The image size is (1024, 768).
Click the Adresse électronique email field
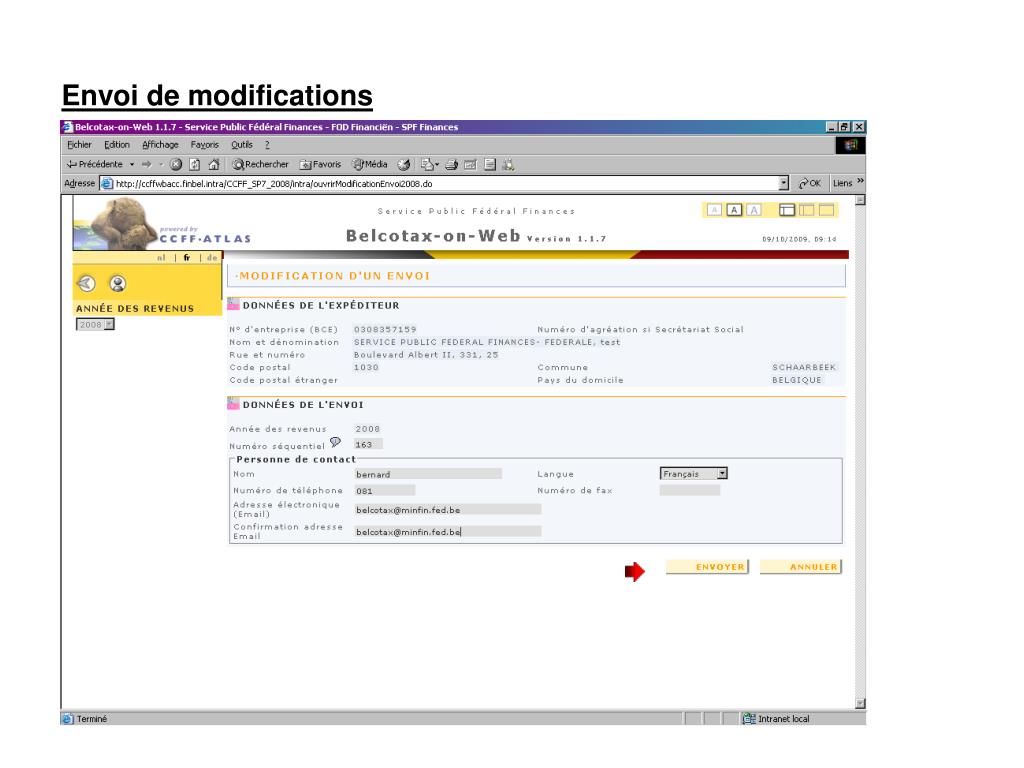447,509
